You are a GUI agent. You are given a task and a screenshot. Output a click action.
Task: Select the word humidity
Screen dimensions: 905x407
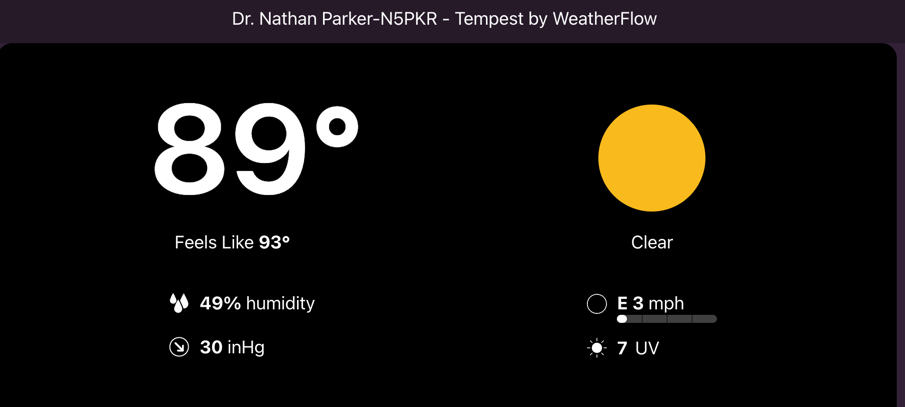pyautogui.click(x=280, y=303)
